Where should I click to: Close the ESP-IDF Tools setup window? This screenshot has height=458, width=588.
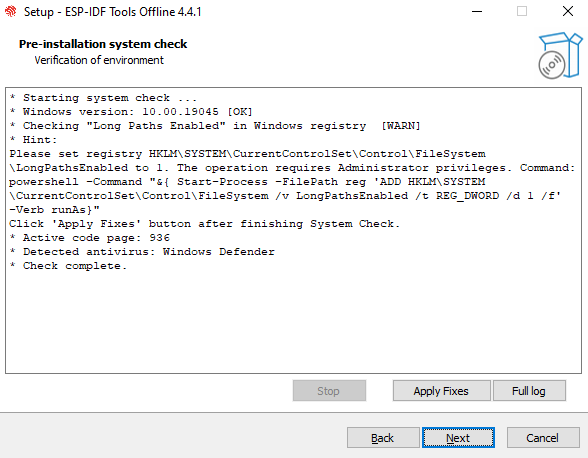point(568,11)
